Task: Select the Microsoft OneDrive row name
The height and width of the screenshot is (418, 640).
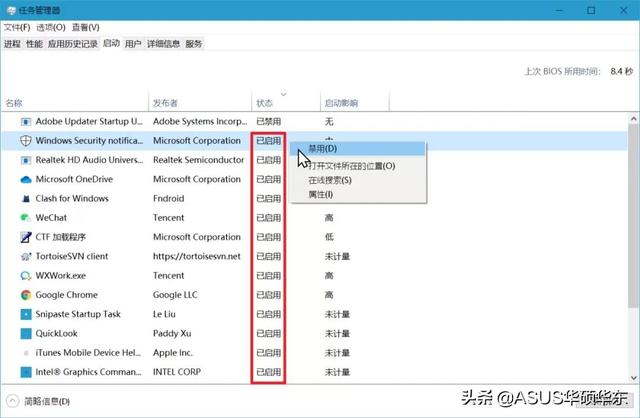Action: [x=74, y=180]
